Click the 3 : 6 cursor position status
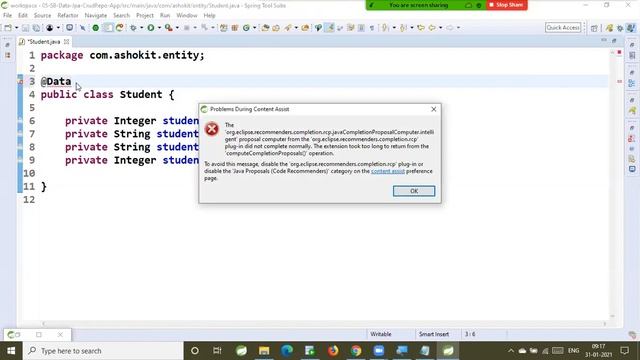The image size is (640, 360). [470, 334]
